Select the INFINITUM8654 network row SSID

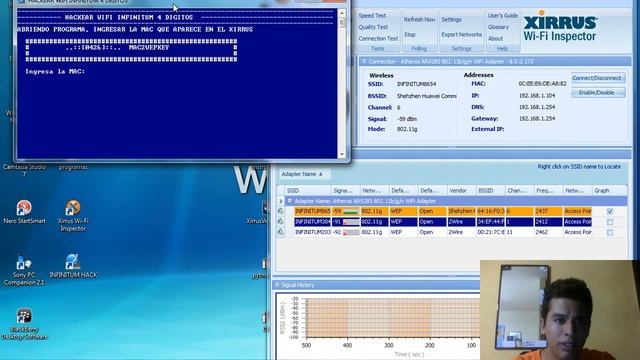point(312,211)
